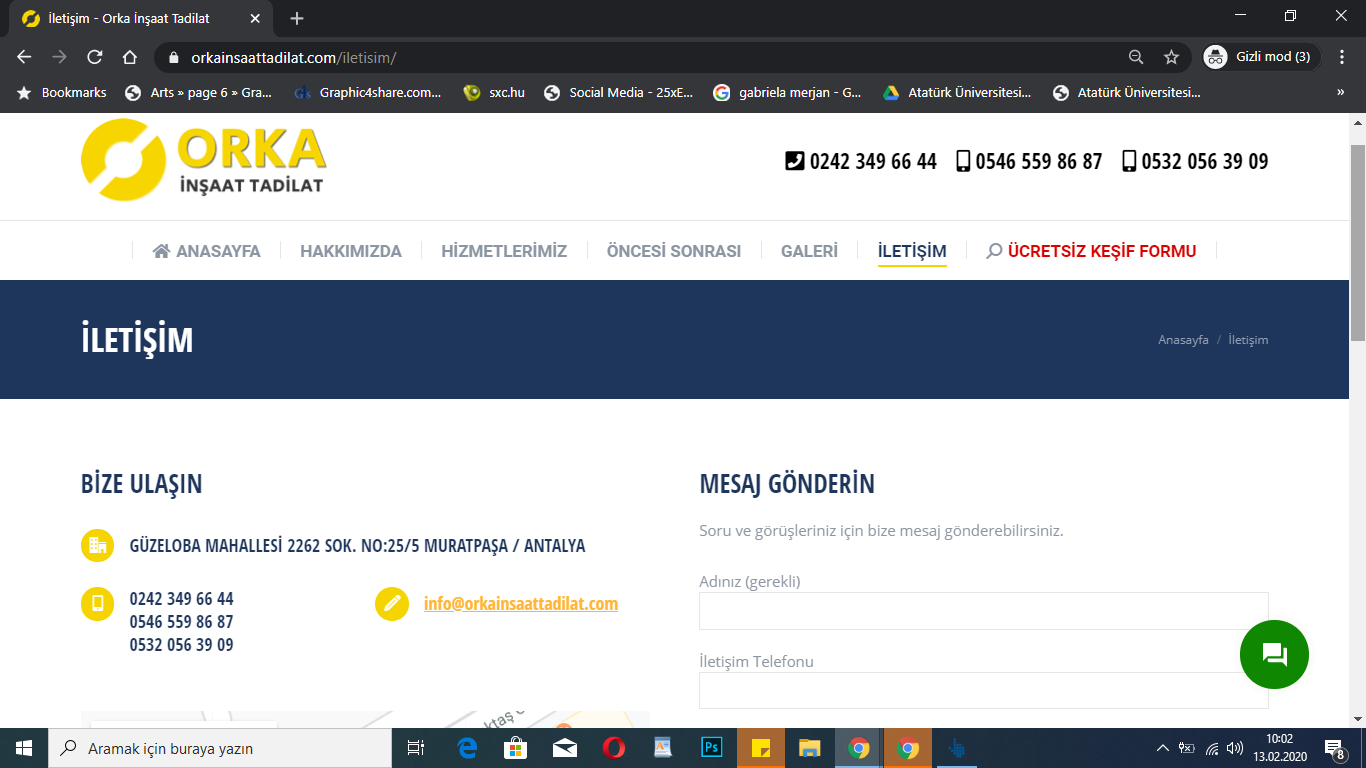Open the GALERİ menu item

[x=809, y=251]
